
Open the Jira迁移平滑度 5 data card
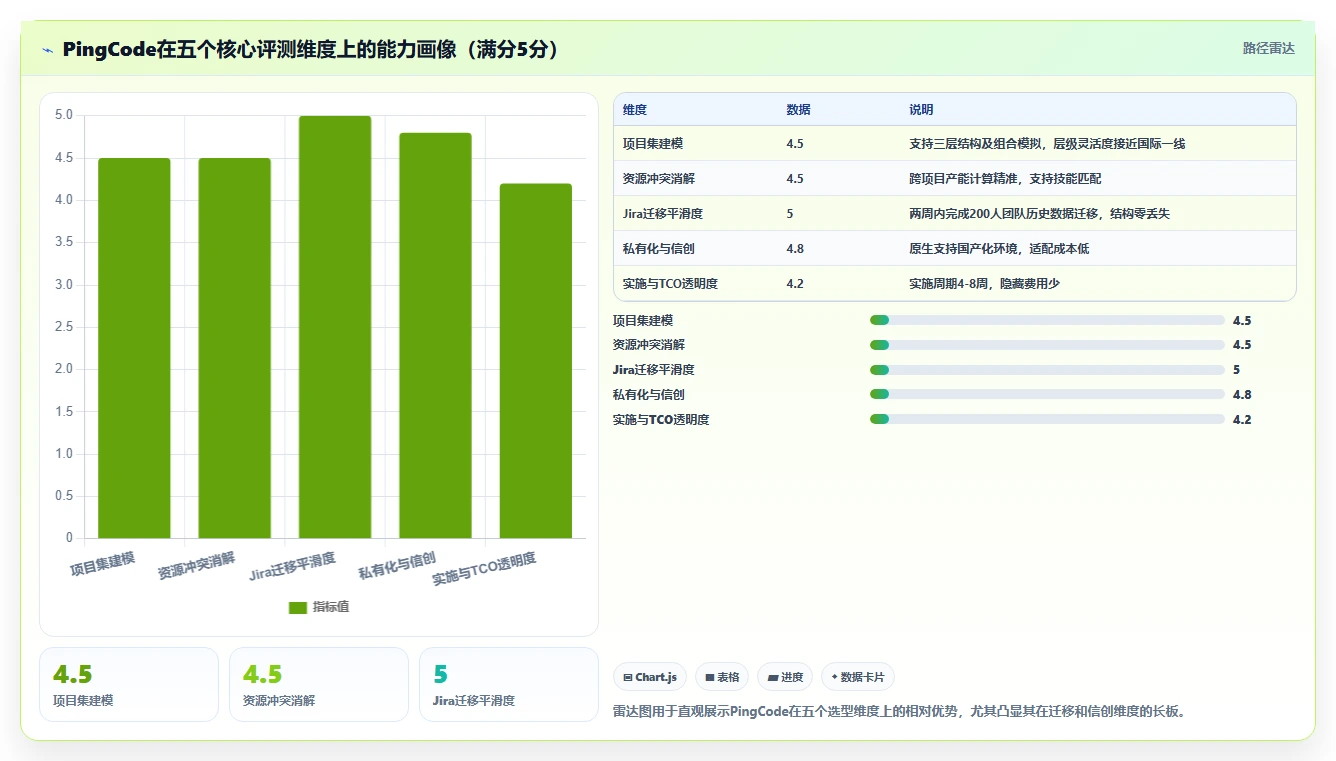pyautogui.click(x=509, y=684)
